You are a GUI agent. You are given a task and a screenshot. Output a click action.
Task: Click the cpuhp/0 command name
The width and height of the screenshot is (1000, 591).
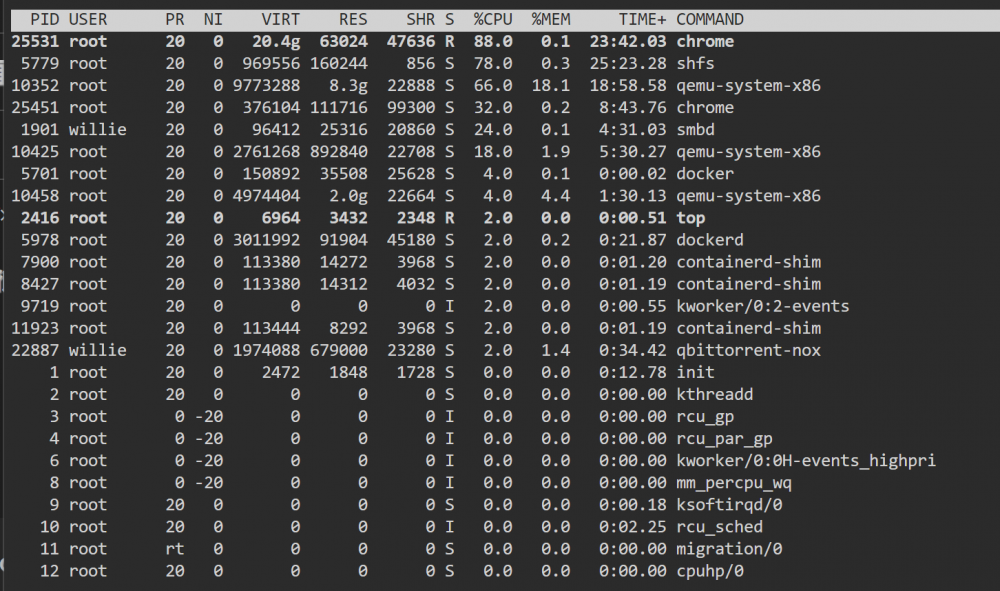point(710,571)
